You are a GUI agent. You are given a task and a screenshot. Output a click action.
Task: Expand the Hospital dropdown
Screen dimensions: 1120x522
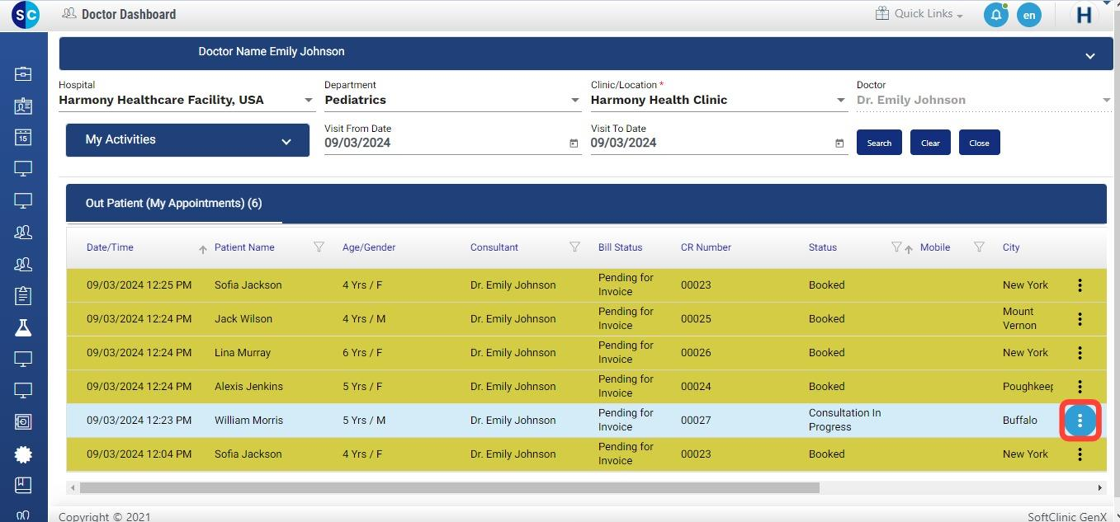click(308, 101)
